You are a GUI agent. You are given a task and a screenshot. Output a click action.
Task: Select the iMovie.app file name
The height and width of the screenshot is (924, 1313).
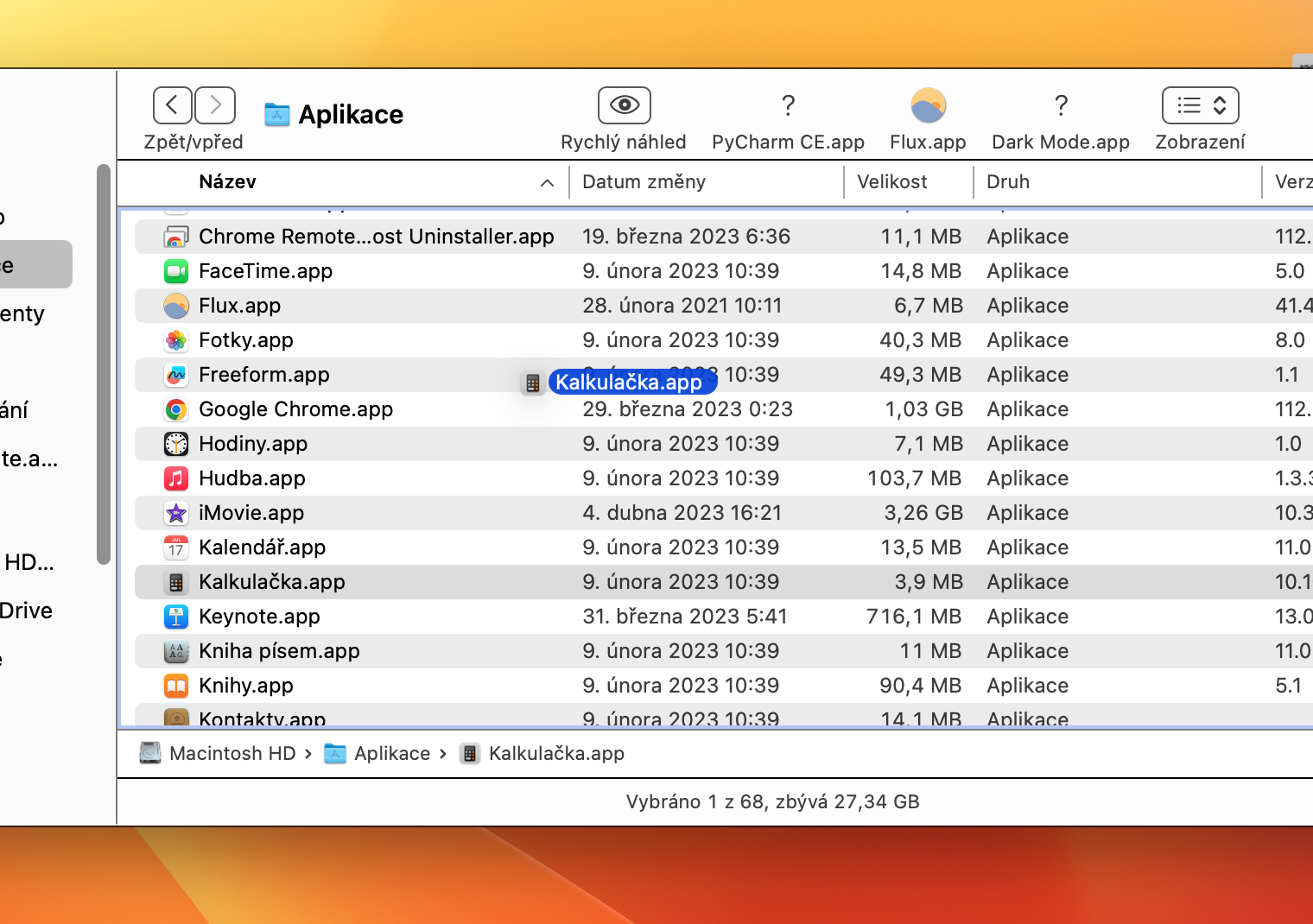pyautogui.click(x=251, y=513)
